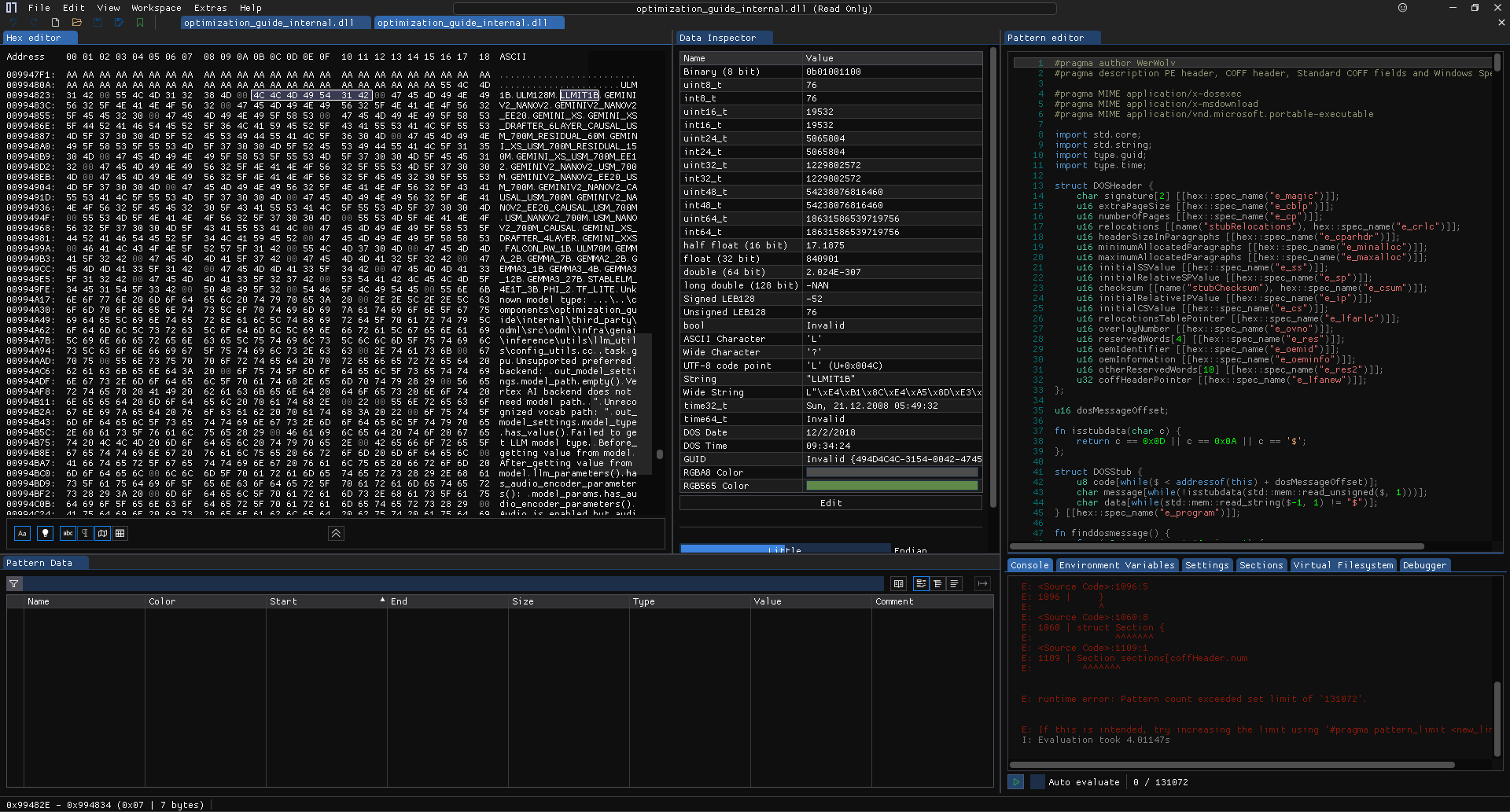Toggle the lightbulb highlight button in hex editor
1510x812 pixels.
click(46, 534)
